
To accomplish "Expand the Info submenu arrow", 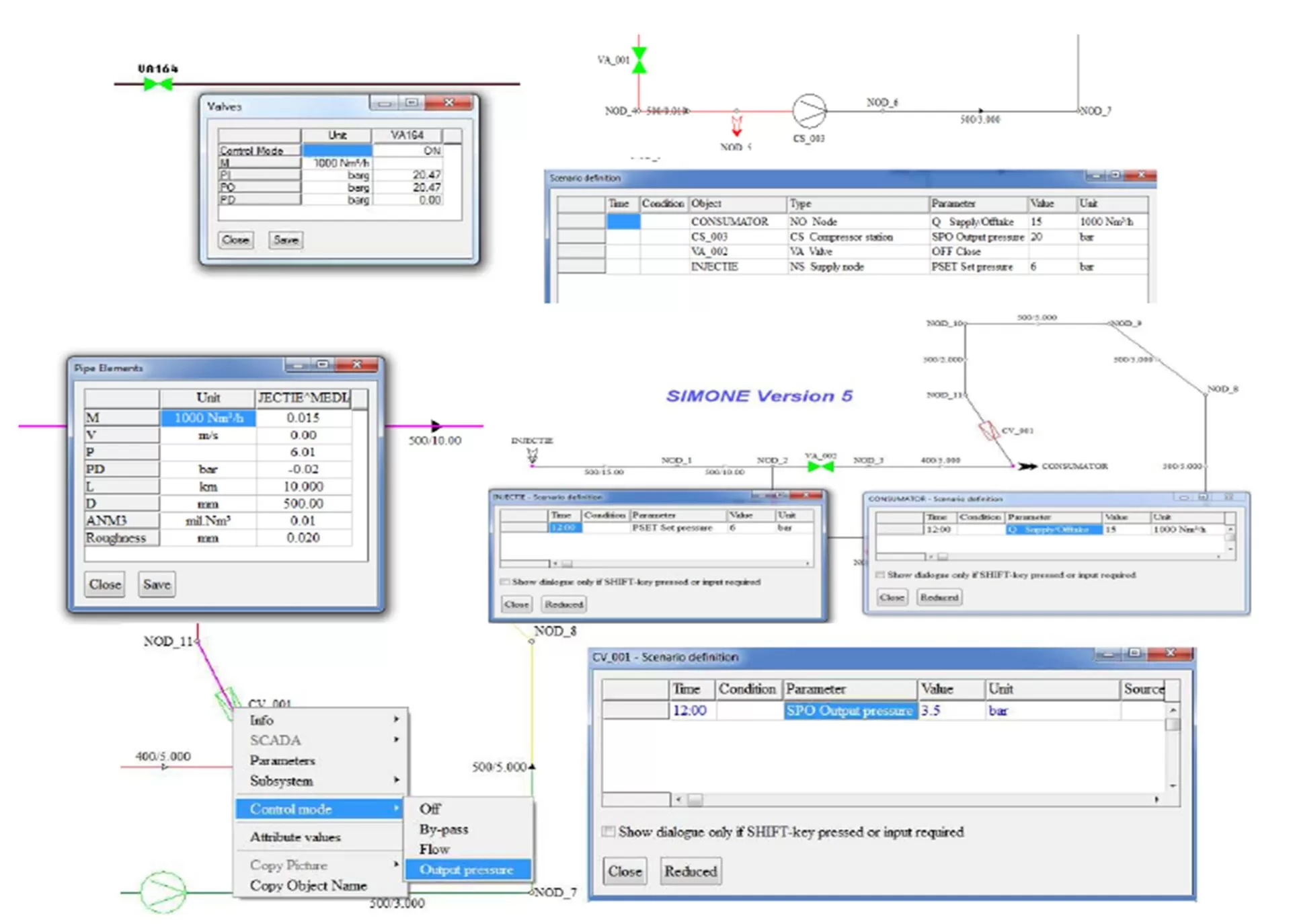I will 396,720.
